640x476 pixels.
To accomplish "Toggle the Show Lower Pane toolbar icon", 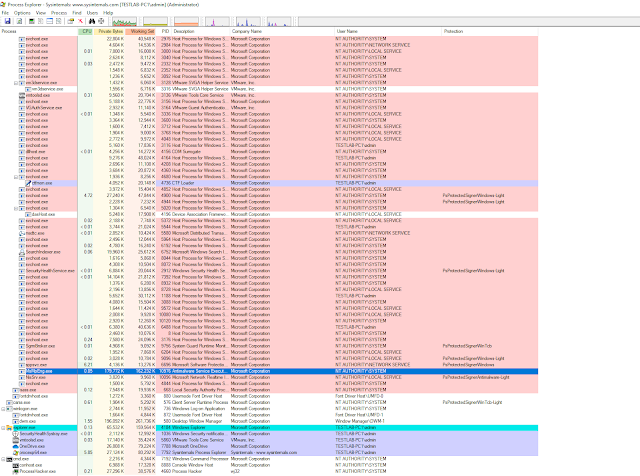I will (x=49, y=21).
